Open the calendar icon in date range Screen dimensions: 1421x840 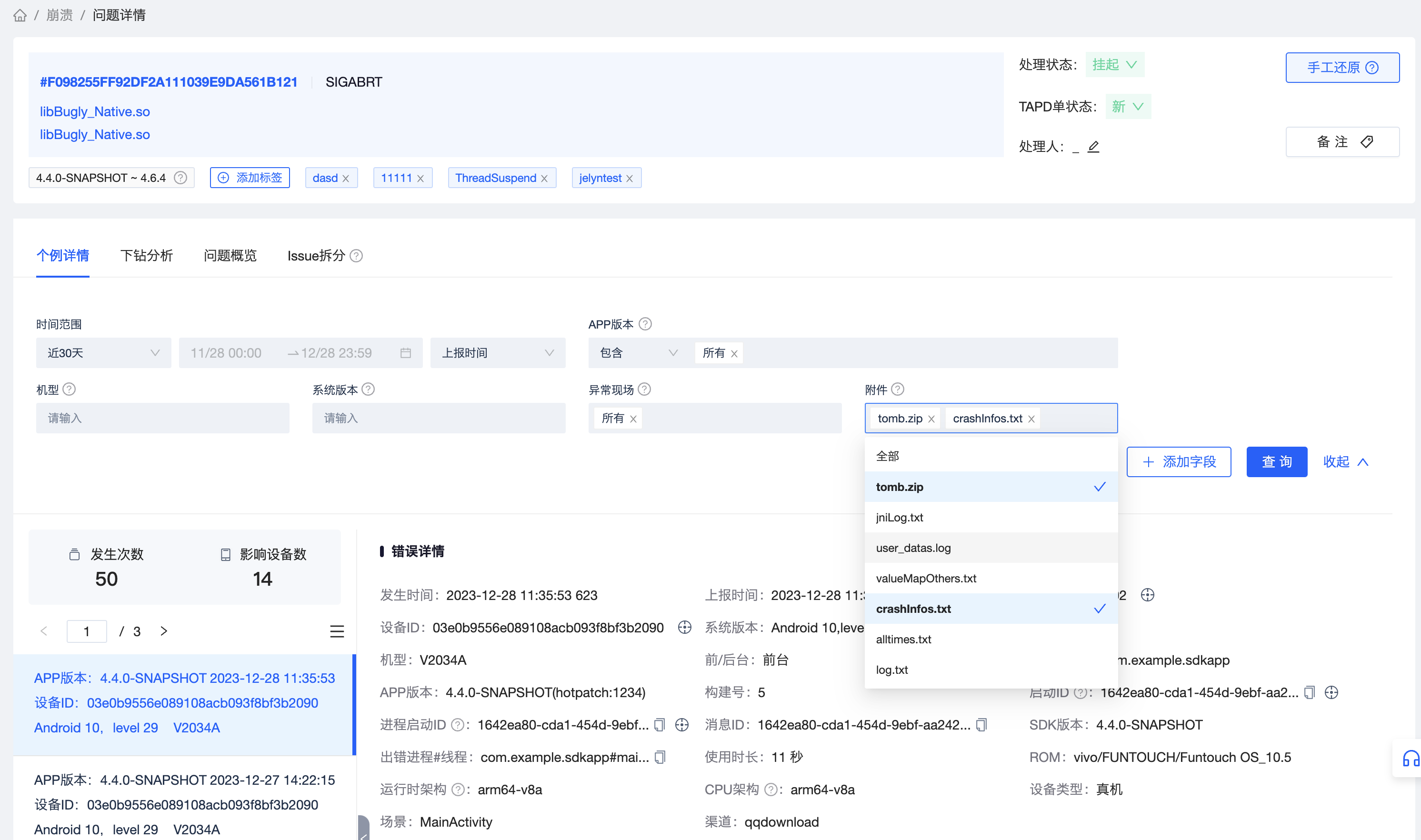coord(405,353)
